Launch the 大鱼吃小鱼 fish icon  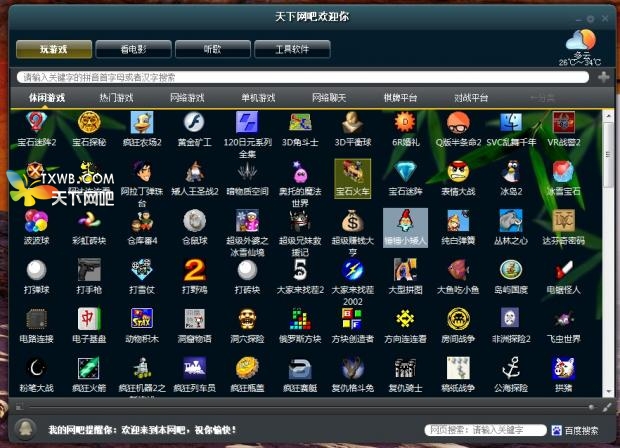click(x=458, y=270)
